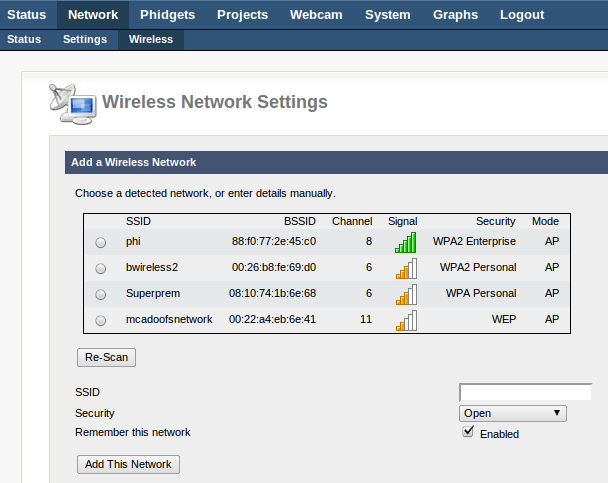Click mcadoofsnetwork weak signal icon

click(406, 320)
